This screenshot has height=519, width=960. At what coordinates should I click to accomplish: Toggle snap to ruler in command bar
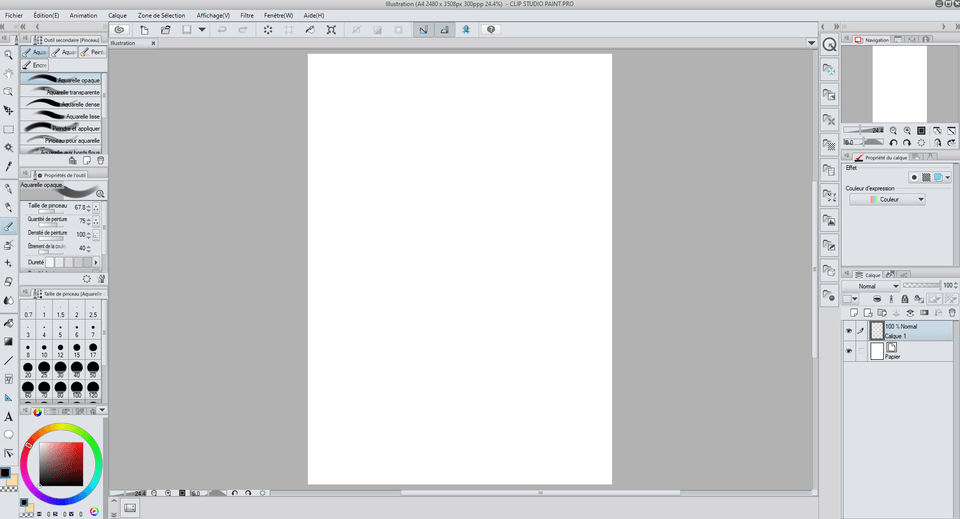[423, 29]
